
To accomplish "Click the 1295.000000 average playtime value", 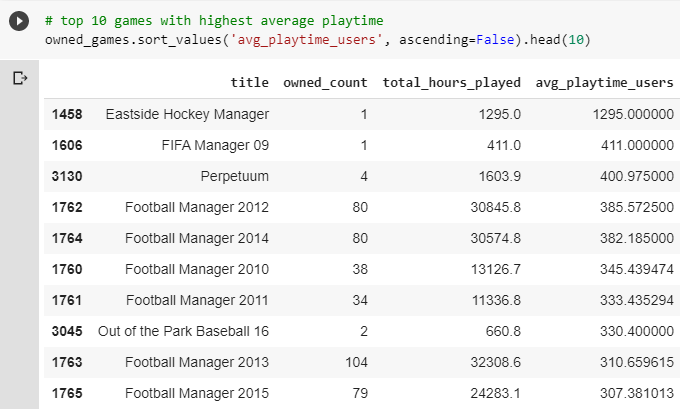I will 633,114.
